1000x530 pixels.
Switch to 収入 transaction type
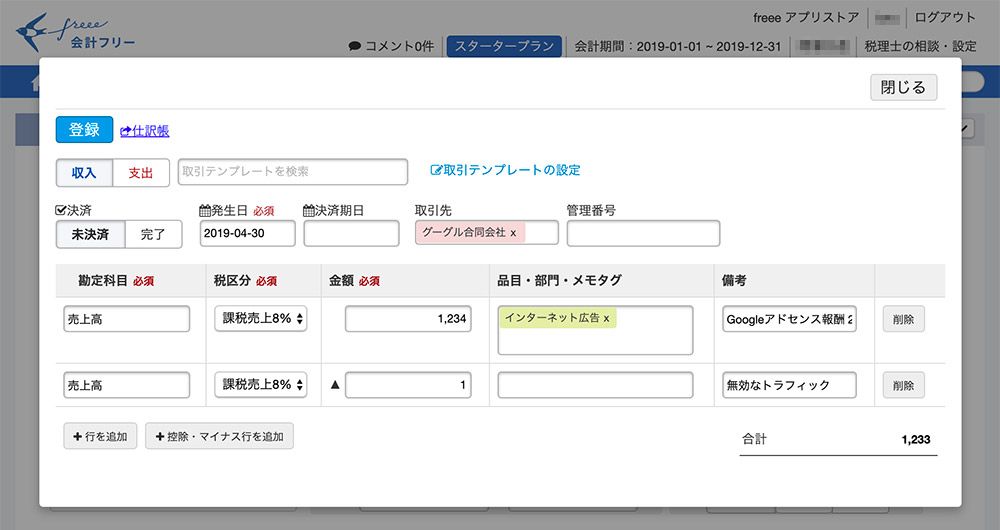(x=84, y=173)
